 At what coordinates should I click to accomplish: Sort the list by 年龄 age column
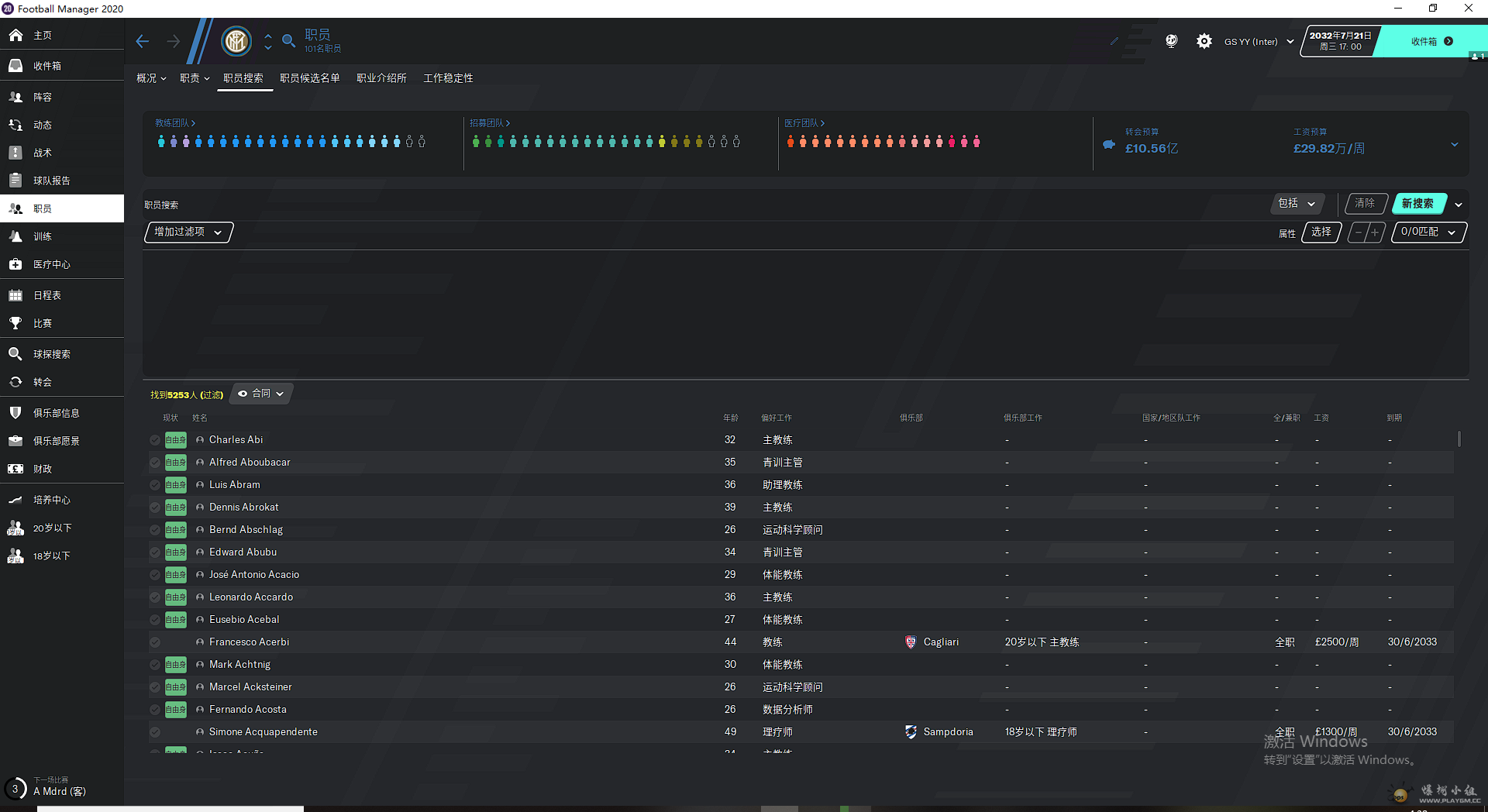pos(731,418)
